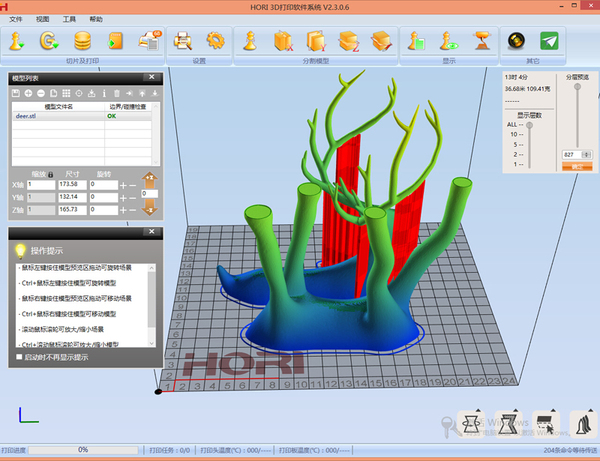
Task: Expand arrow above the rectangle select icon
Action: click(553, 410)
